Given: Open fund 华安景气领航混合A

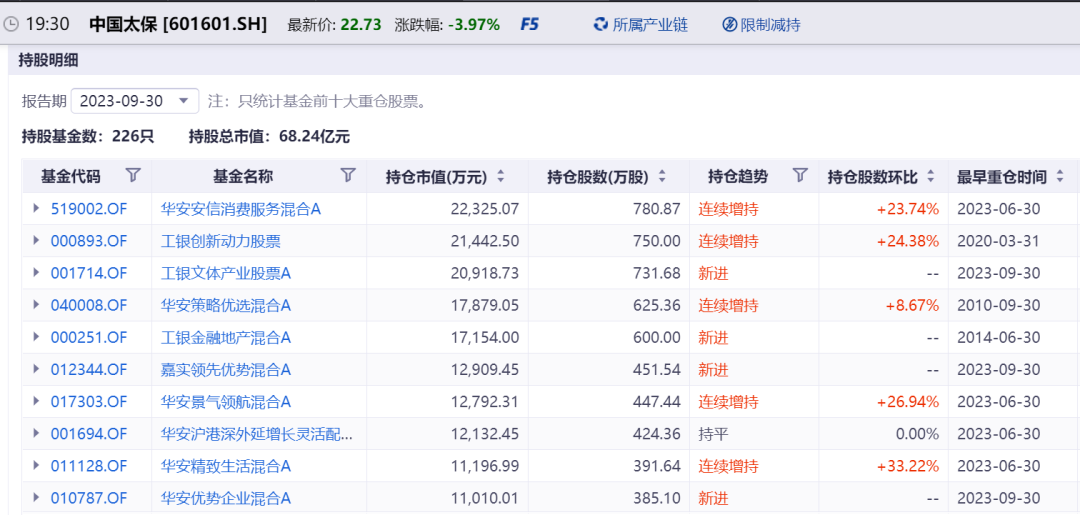Looking at the screenshot, I should (226, 402).
